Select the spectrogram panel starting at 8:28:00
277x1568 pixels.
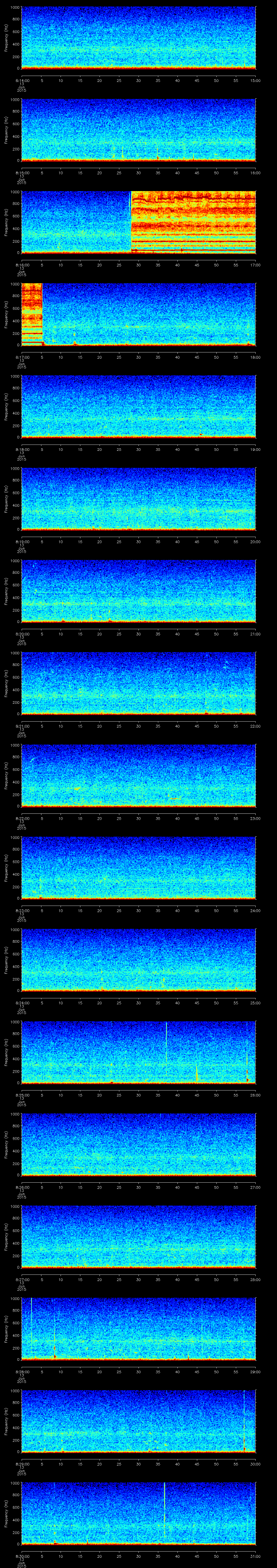pyautogui.click(x=138, y=1329)
